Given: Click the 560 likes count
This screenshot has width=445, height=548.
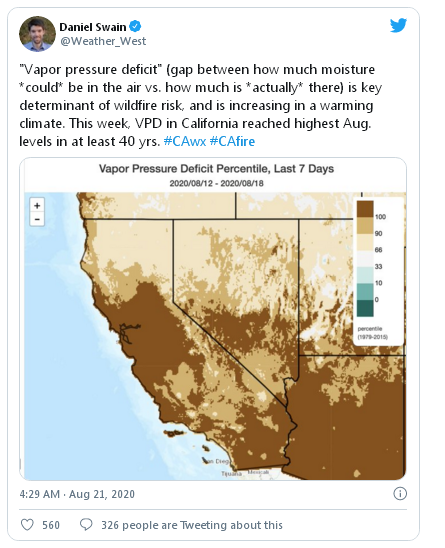Looking at the screenshot, I should click(x=51, y=525).
